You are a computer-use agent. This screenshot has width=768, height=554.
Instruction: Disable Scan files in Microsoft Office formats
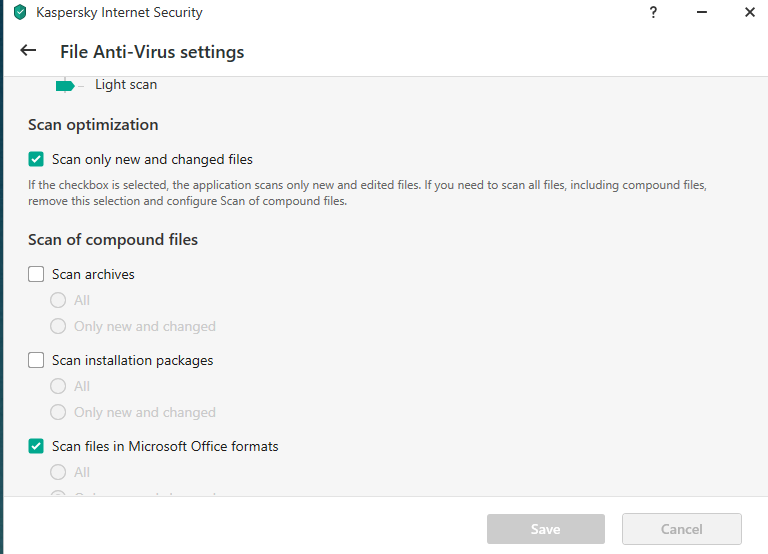click(x=36, y=446)
